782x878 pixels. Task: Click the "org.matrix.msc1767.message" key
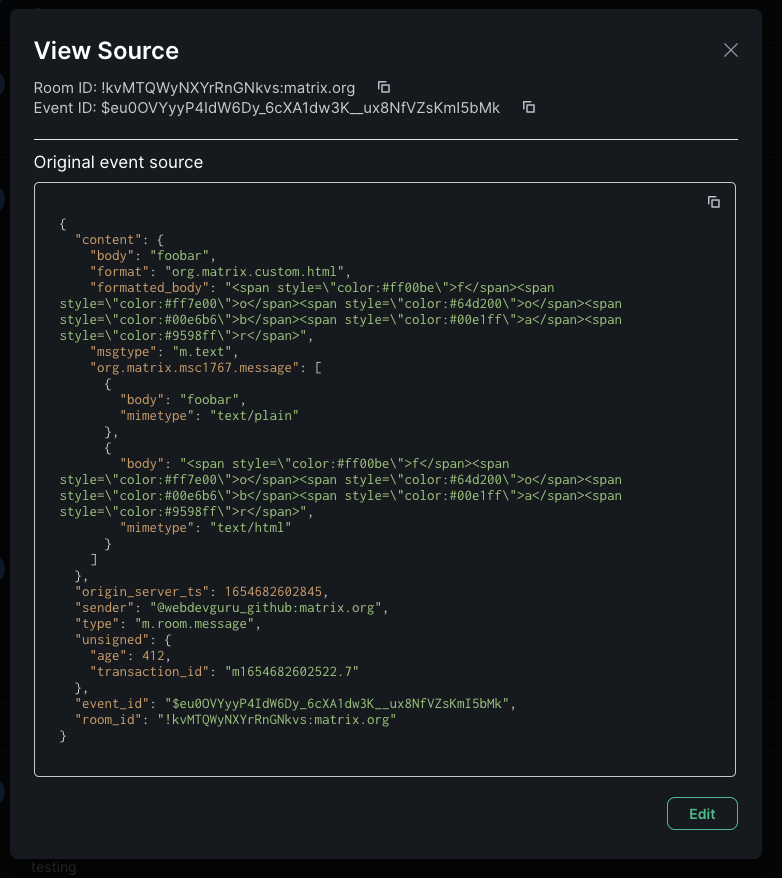[x=194, y=368]
